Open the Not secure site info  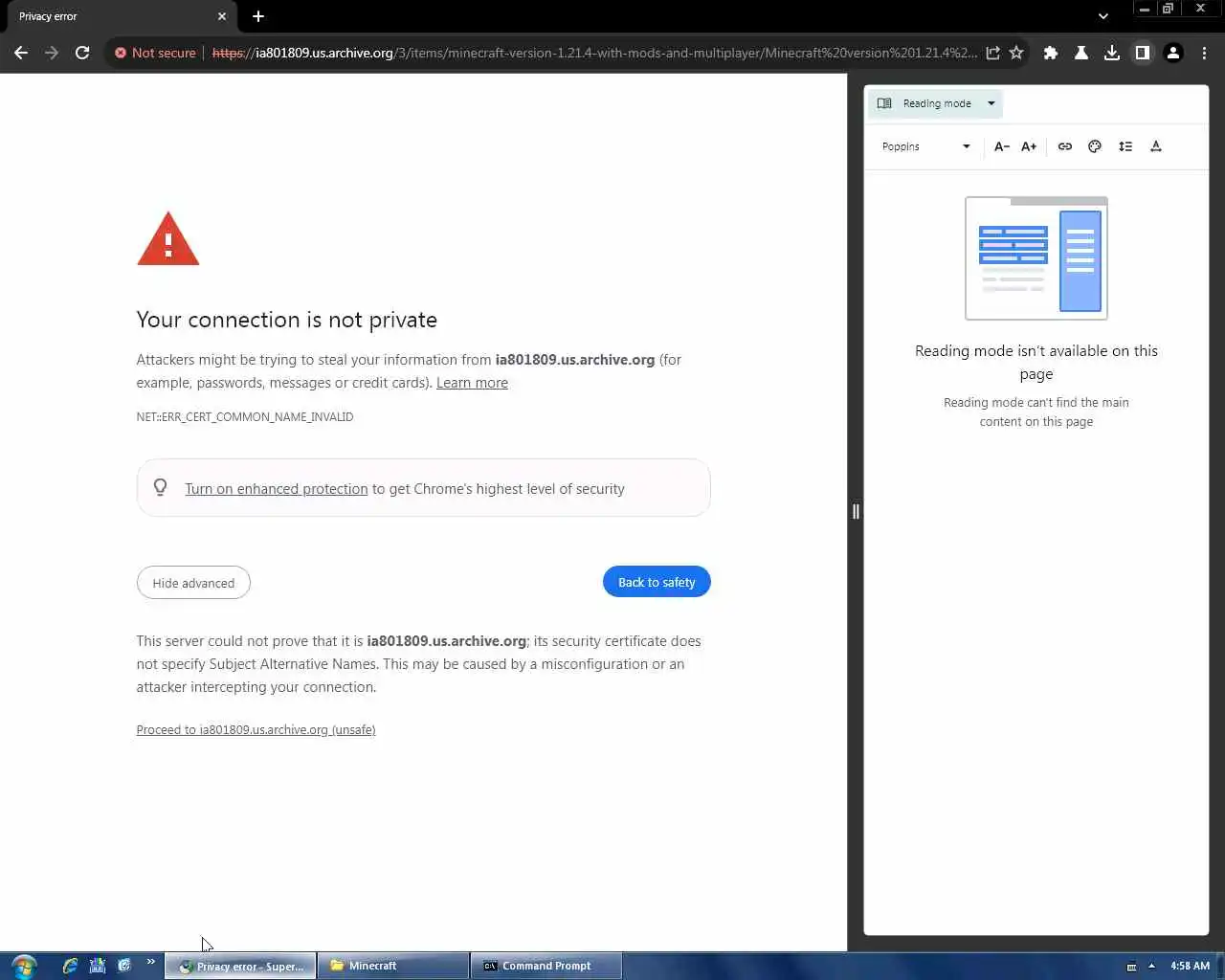click(x=155, y=53)
